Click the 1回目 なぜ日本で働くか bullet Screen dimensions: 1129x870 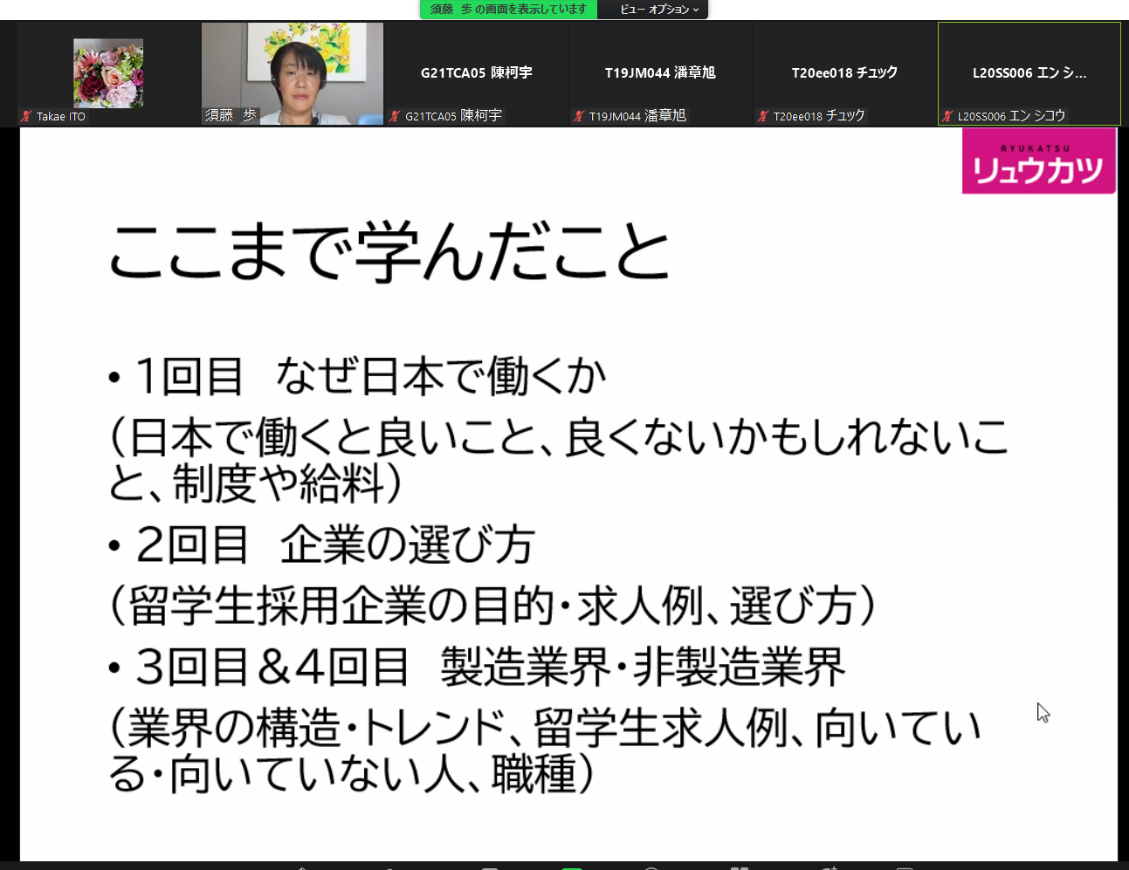click(370, 378)
